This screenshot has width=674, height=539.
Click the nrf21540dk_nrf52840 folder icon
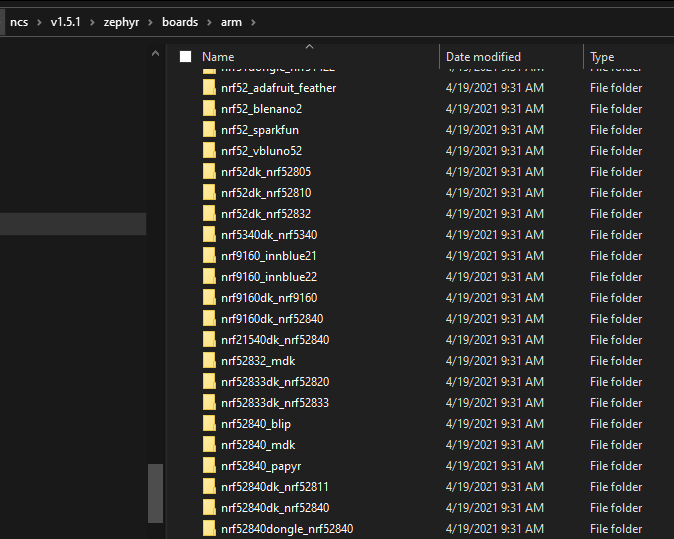coord(209,340)
